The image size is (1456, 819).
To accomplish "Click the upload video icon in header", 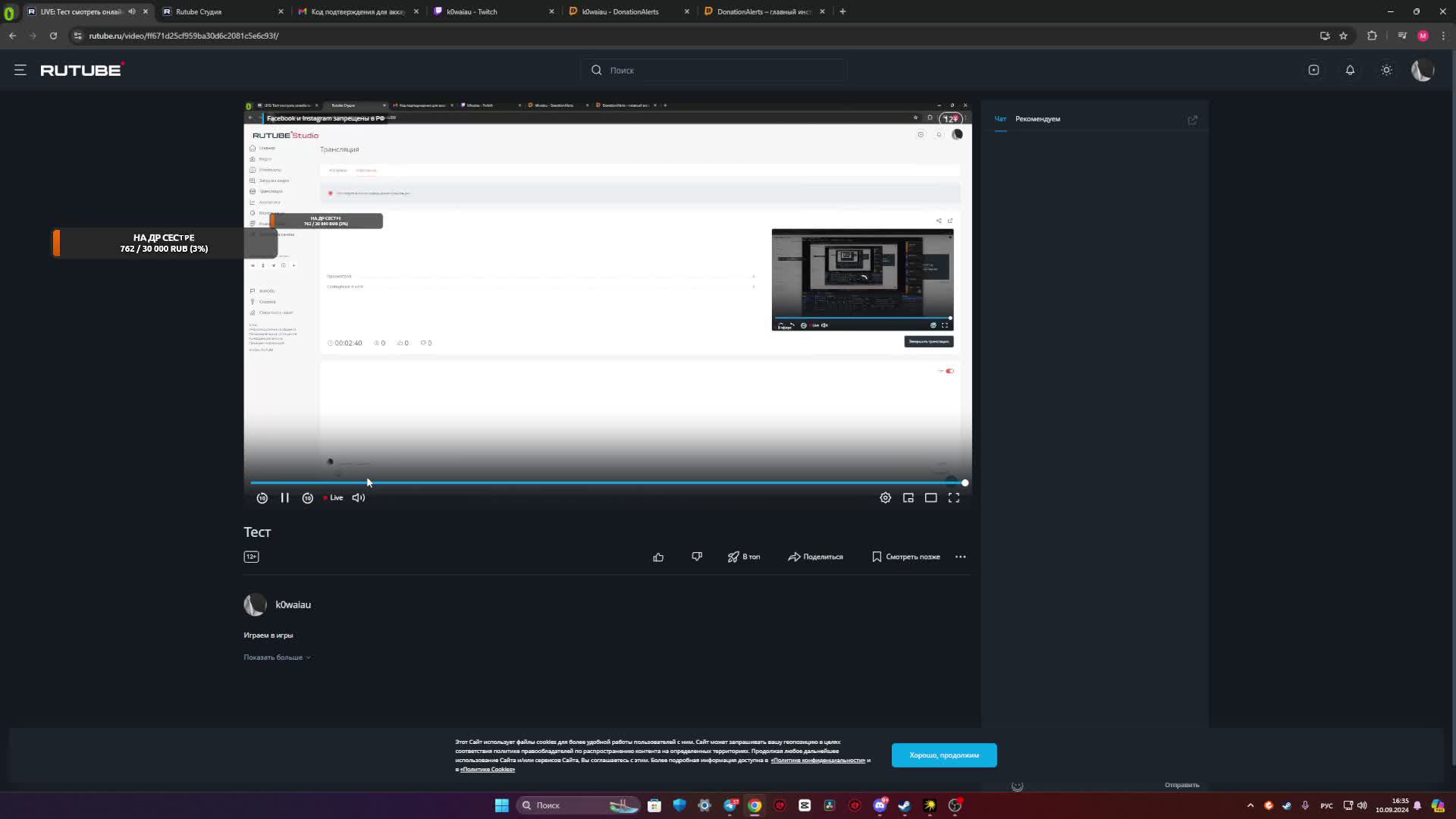I will 1313,70.
